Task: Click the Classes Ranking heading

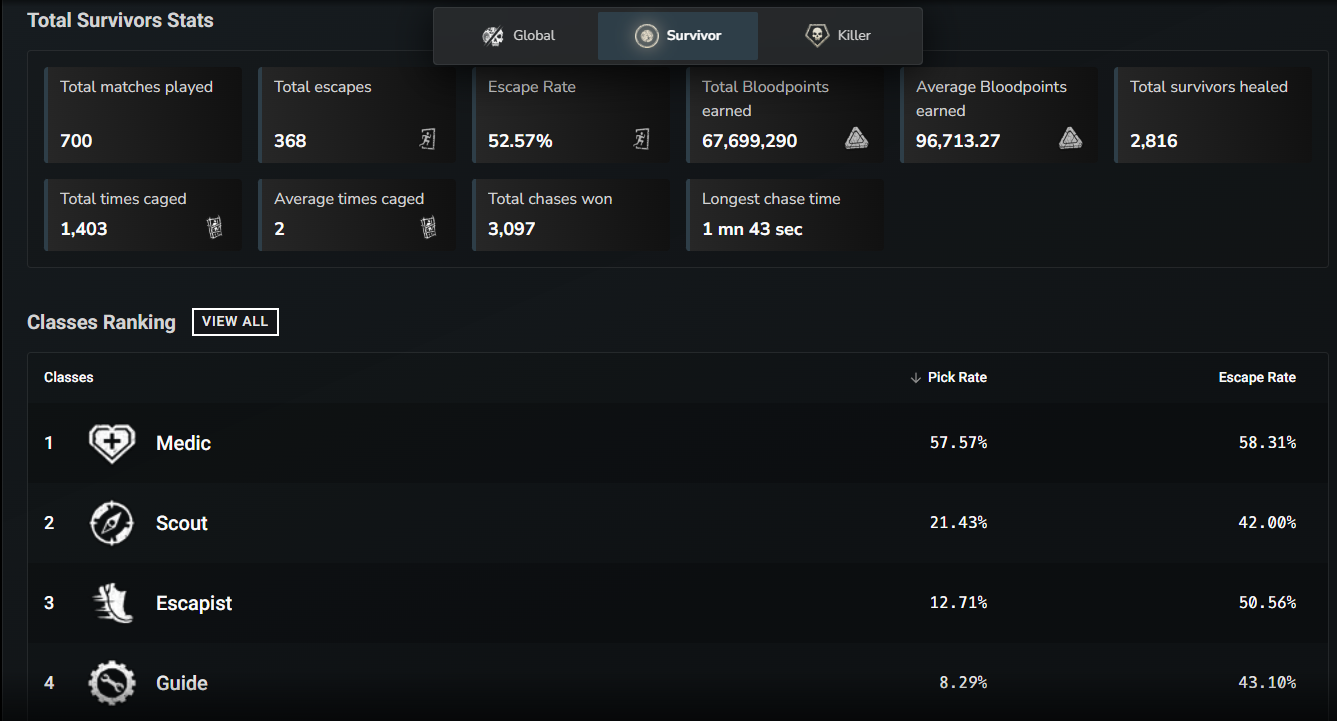Action: pyautogui.click(x=101, y=322)
